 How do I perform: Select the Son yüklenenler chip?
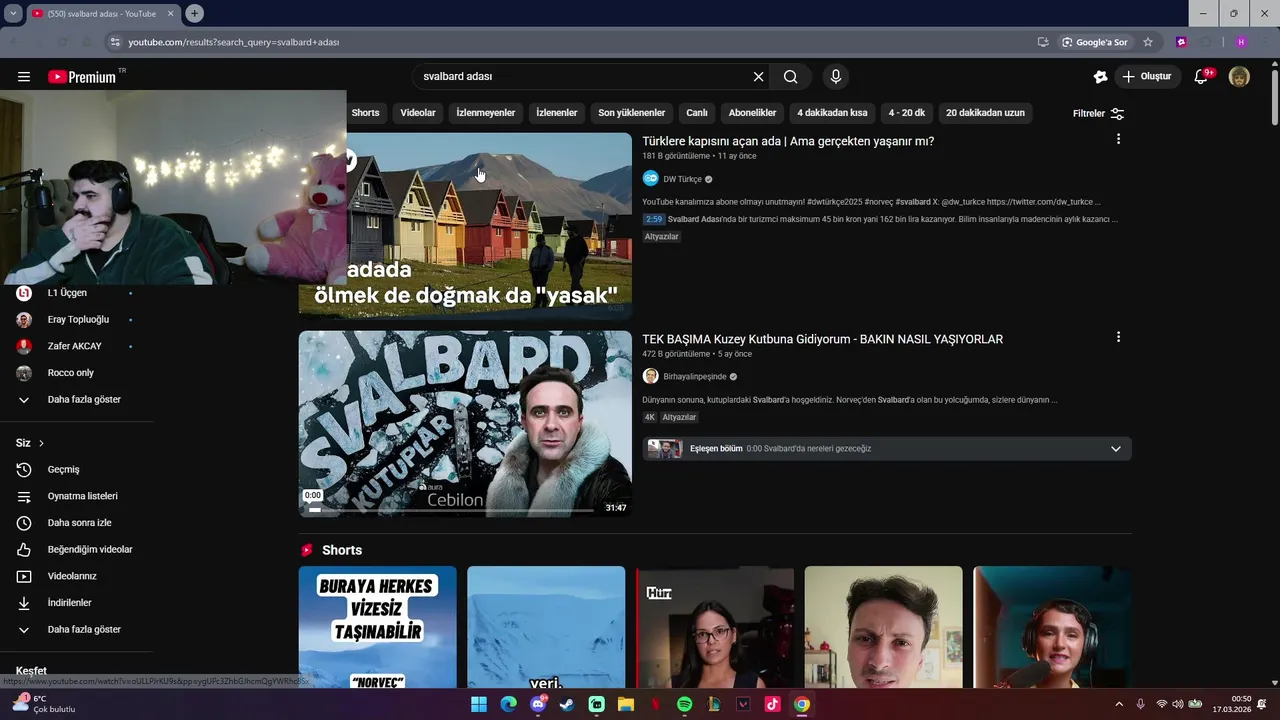[x=632, y=113]
